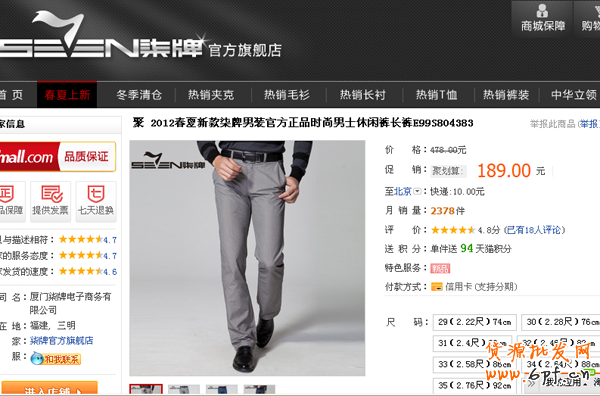600x396 pixels.
Task: Open the 春夏上新 navigation tab
Action: 67,95
